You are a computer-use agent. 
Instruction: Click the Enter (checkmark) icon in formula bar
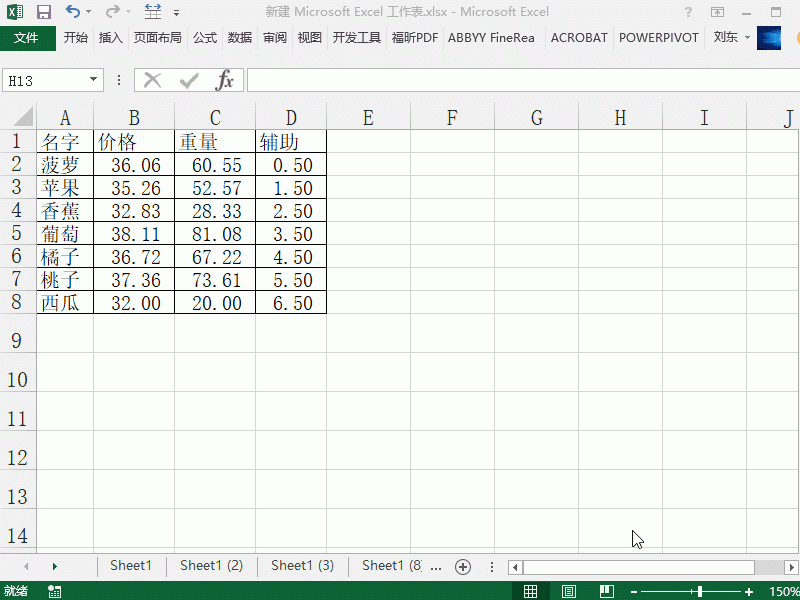pyautogui.click(x=188, y=80)
